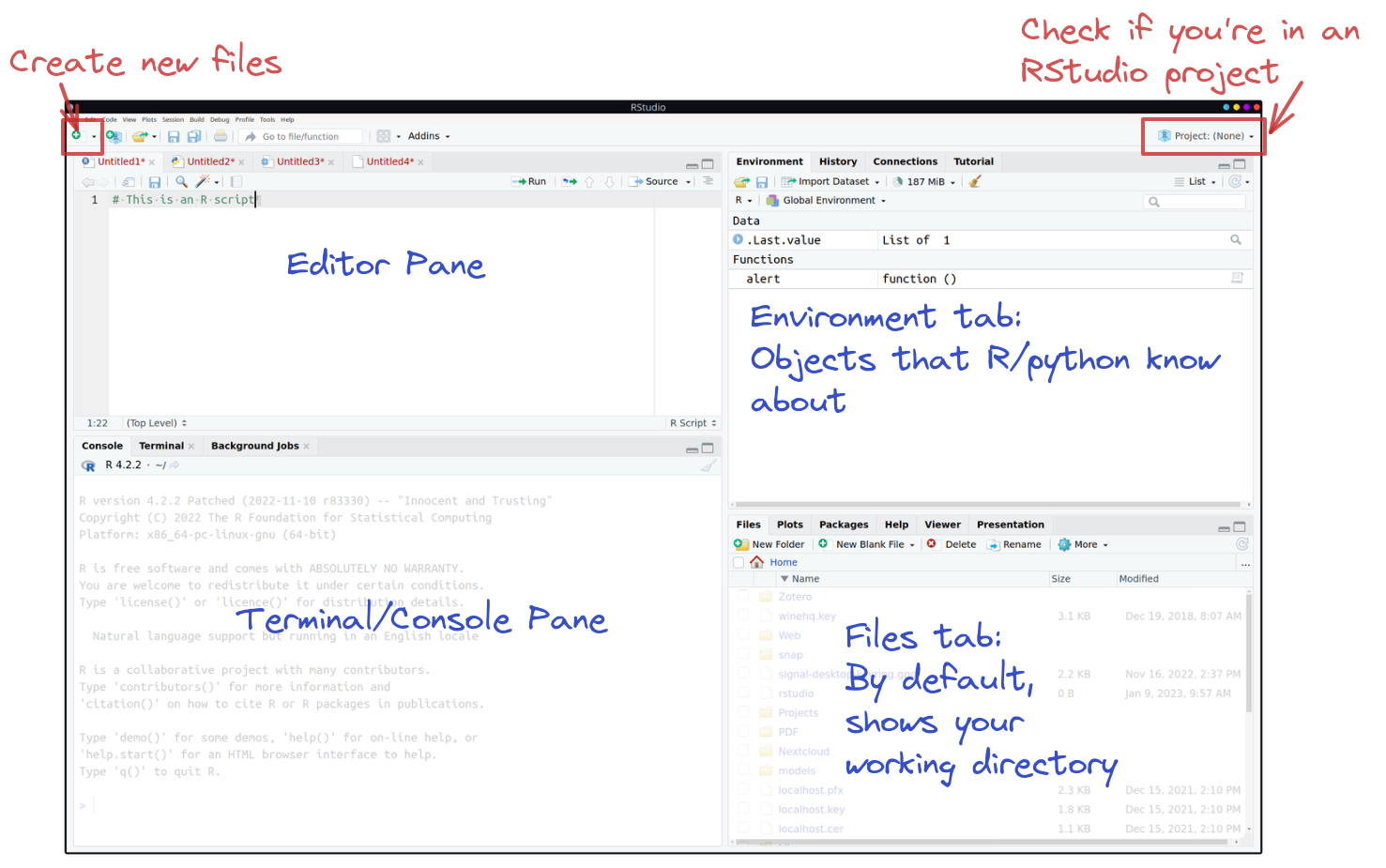
Task: Click the re-run previous code region icon
Action: click(570, 182)
